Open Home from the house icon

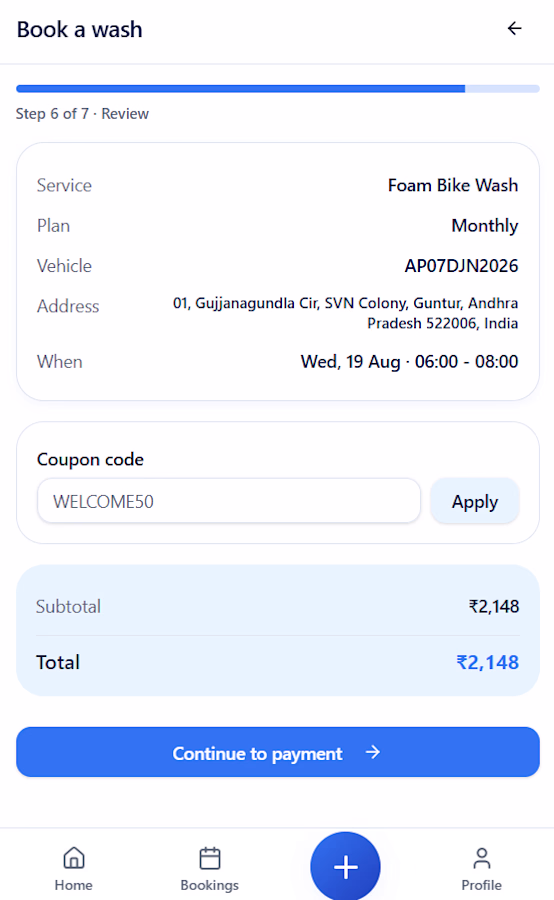click(73, 858)
